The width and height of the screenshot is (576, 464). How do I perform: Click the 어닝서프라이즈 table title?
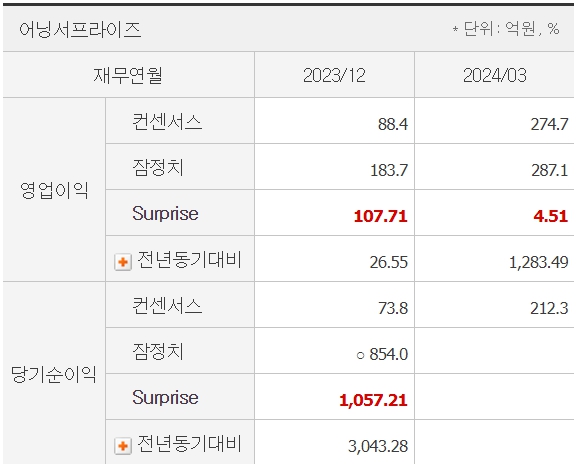tap(80, 29)
